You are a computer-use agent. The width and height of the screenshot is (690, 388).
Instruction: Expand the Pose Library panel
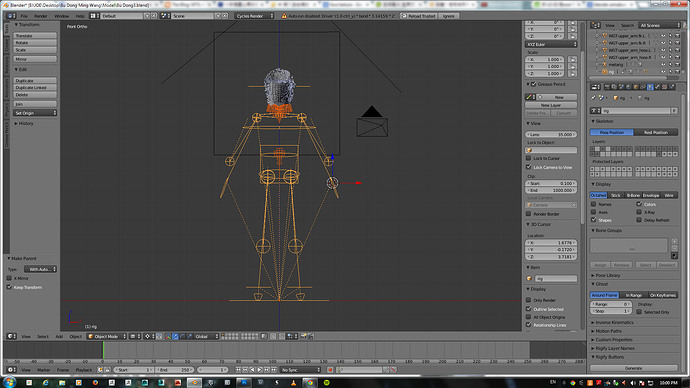pyautogui.click(x=608, y=275)
